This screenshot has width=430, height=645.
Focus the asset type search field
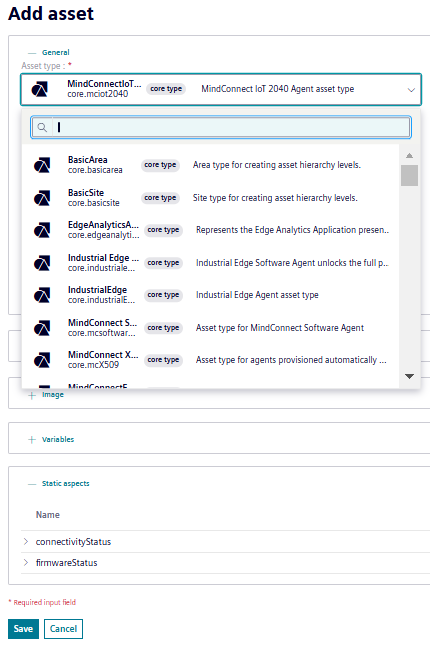pyautogui.click(x=230, y=128)
